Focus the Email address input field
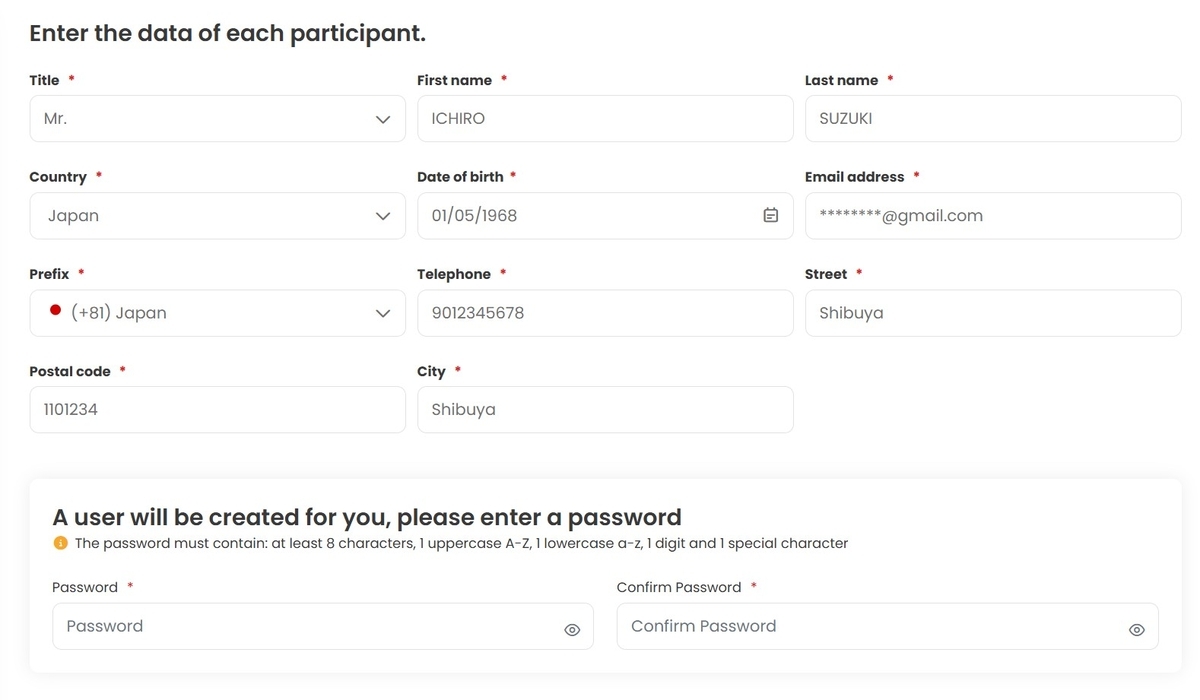 (993, 216)
